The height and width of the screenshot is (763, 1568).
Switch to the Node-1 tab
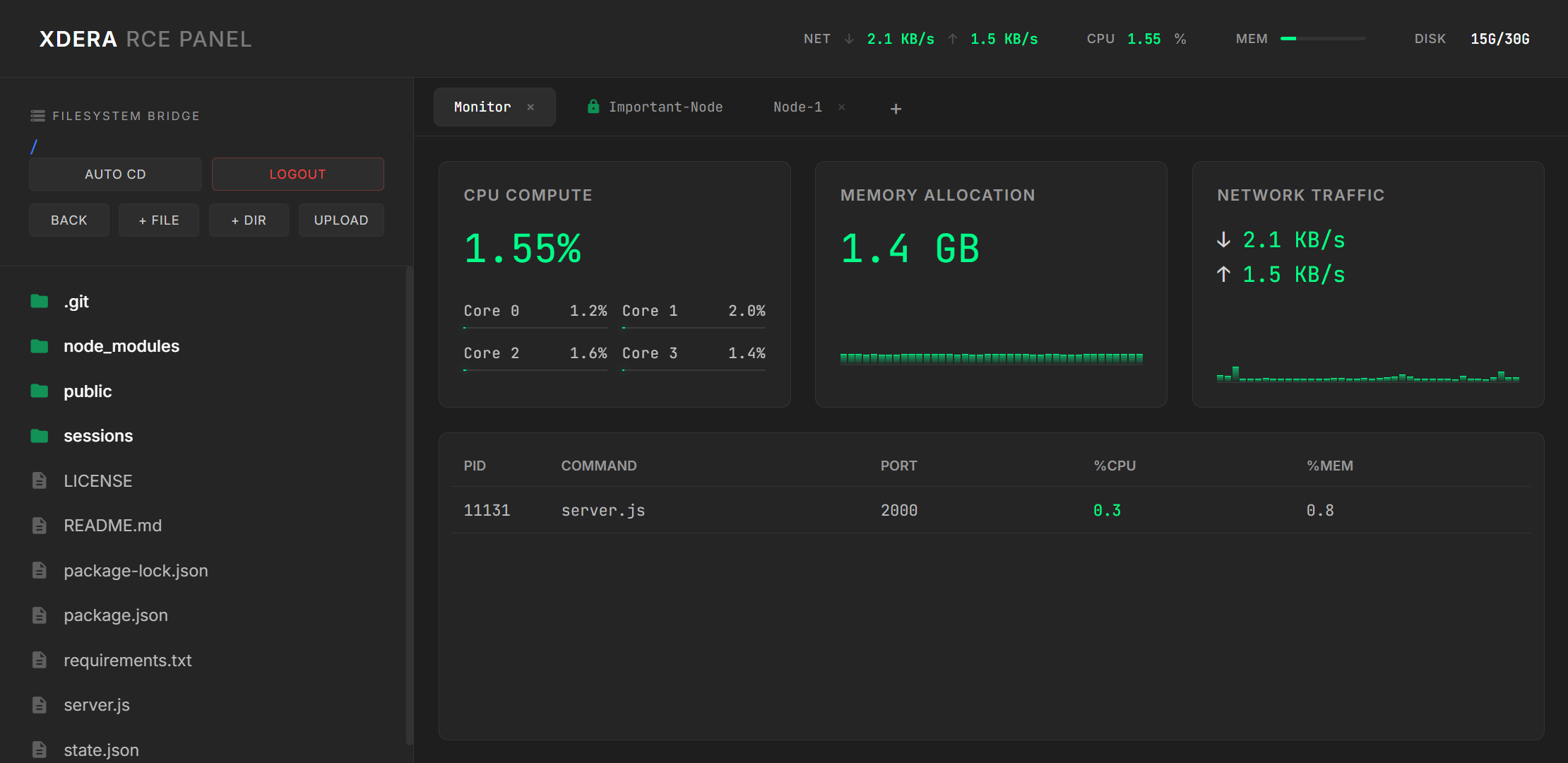tap(797, 107)
